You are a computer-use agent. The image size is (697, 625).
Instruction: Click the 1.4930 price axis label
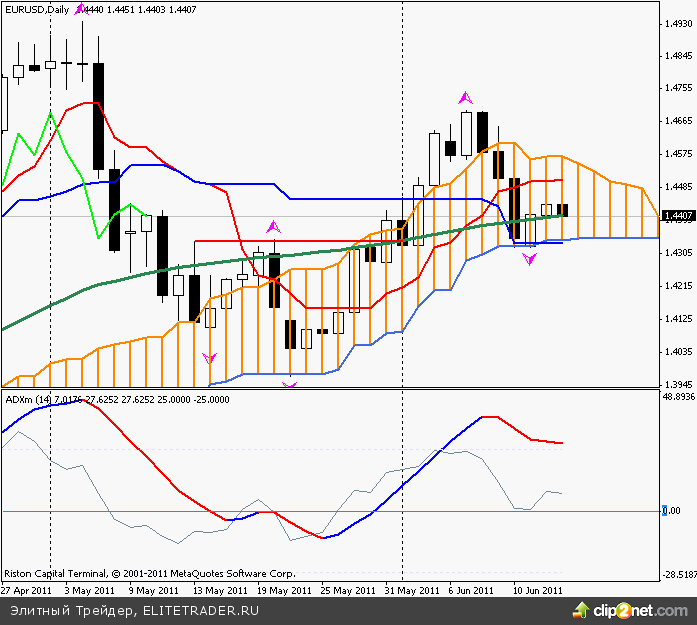[x=678, y=23]
